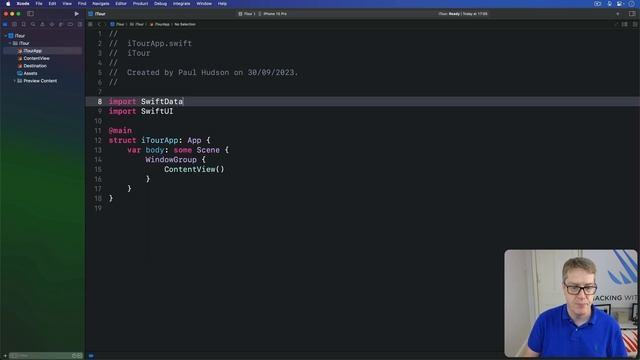The image size is (640, 360).
Task: Open the Source Control navigator icon
Action: 14,24
